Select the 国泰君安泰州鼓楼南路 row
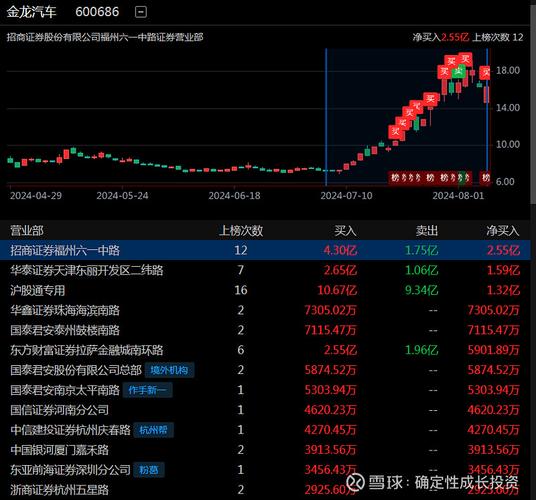 tap(265, 330)
